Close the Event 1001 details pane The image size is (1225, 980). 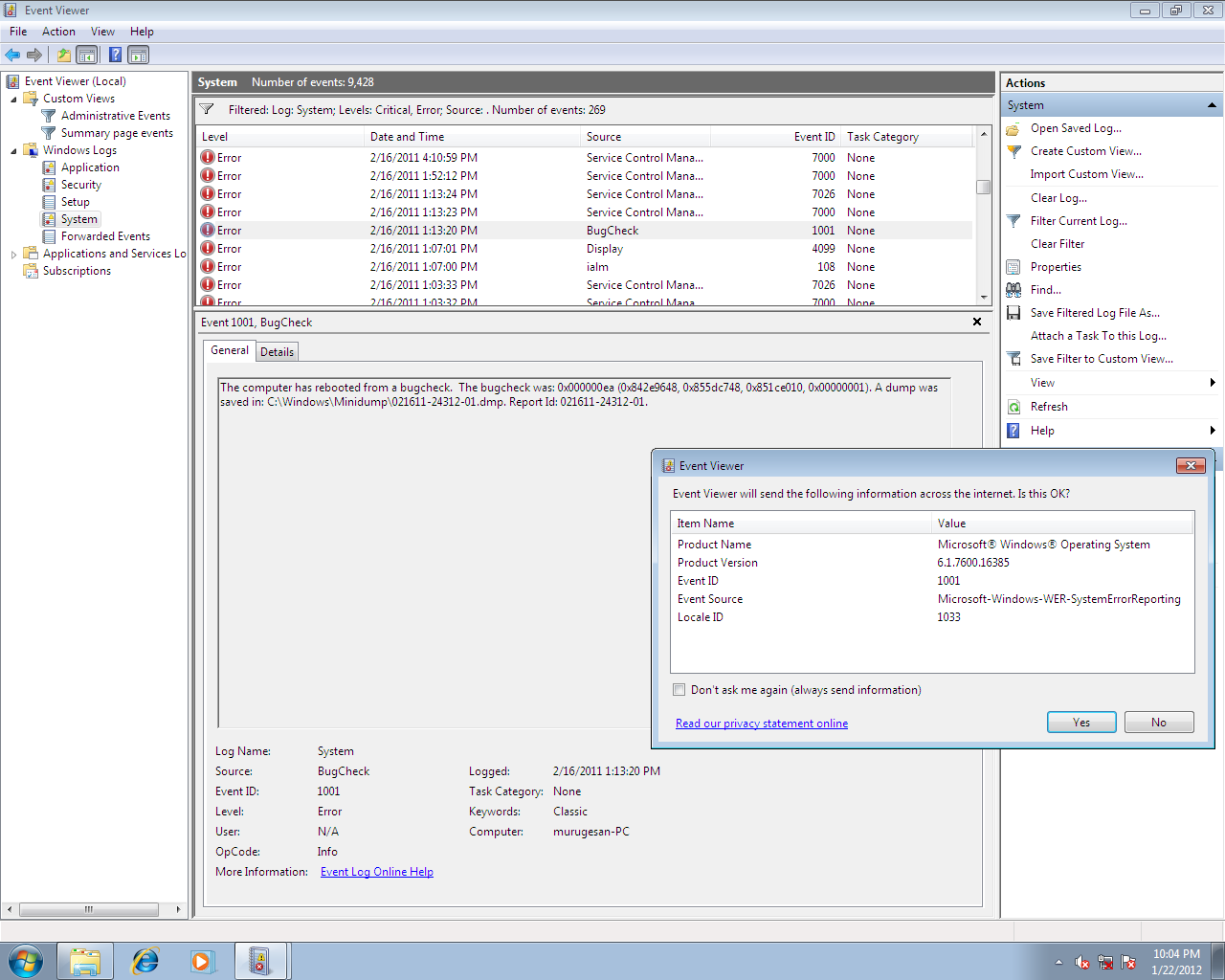pyautogui.click(x=977, y=322)
